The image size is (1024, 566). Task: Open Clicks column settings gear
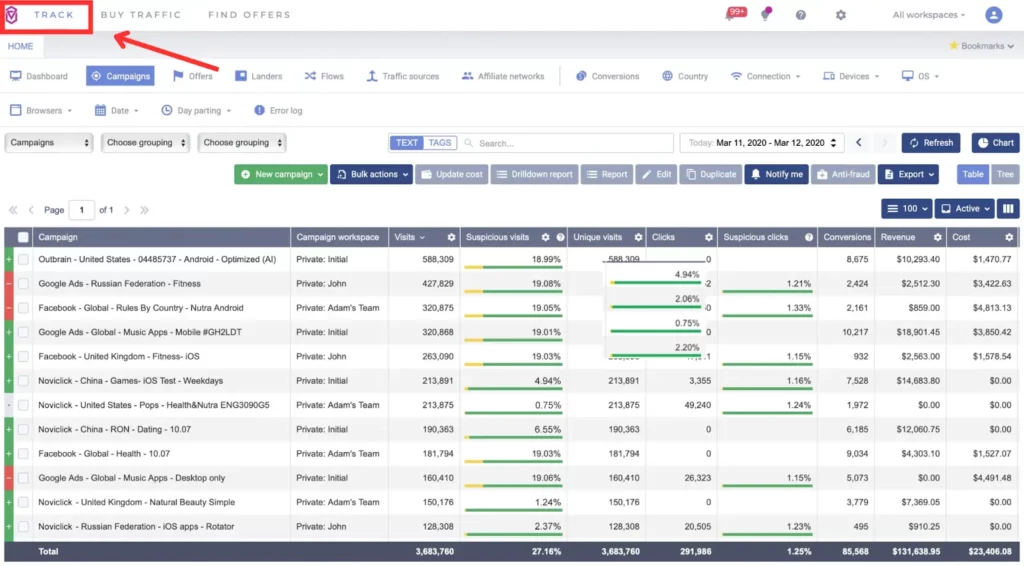(709, 237)
